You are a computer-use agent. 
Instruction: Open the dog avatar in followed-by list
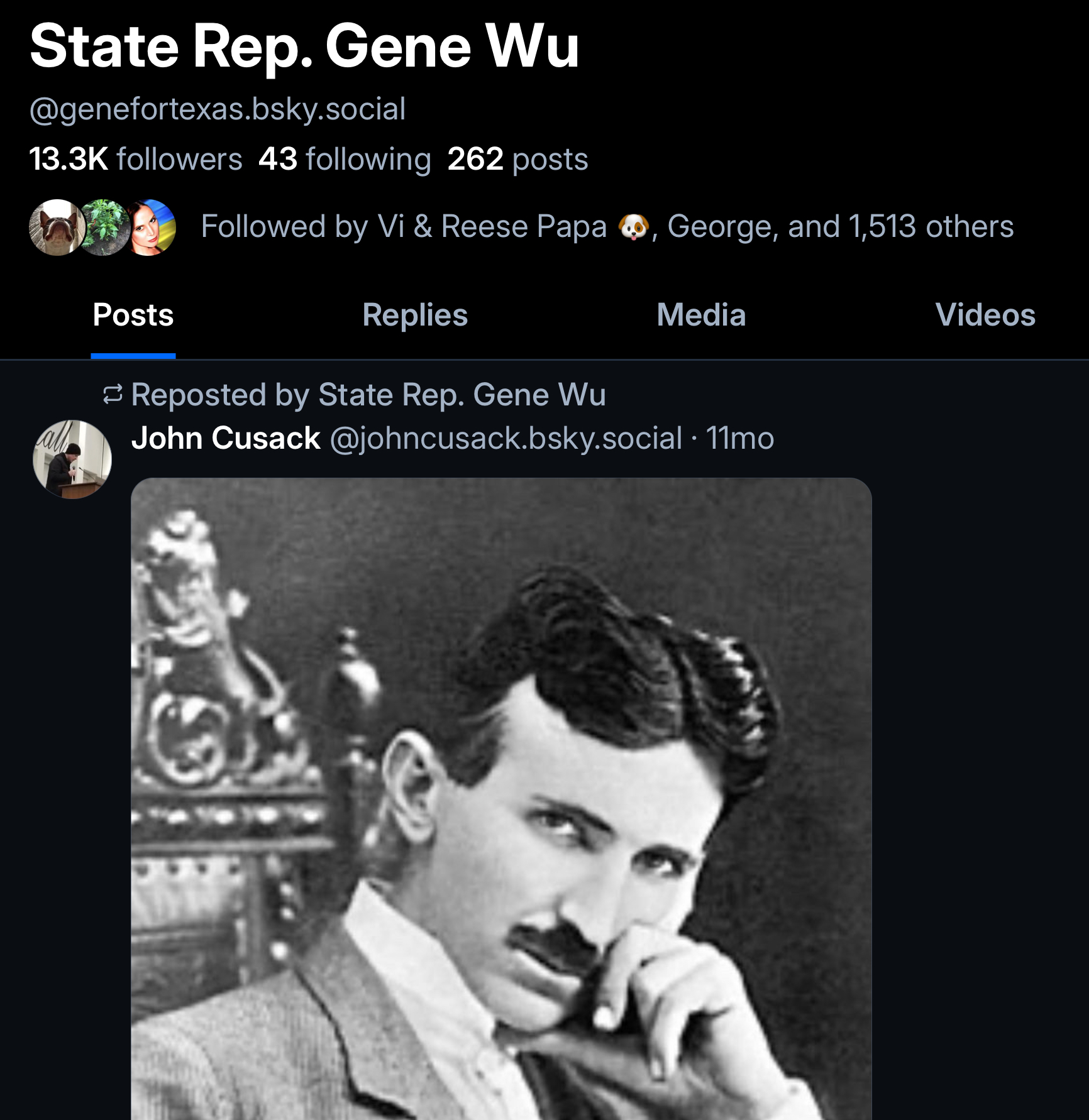[57, 228]
